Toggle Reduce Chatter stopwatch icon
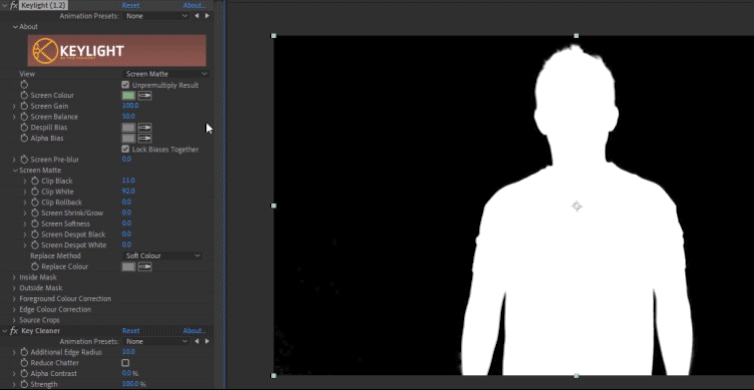This screenshot has width=754, height=390. click(24, 363)
